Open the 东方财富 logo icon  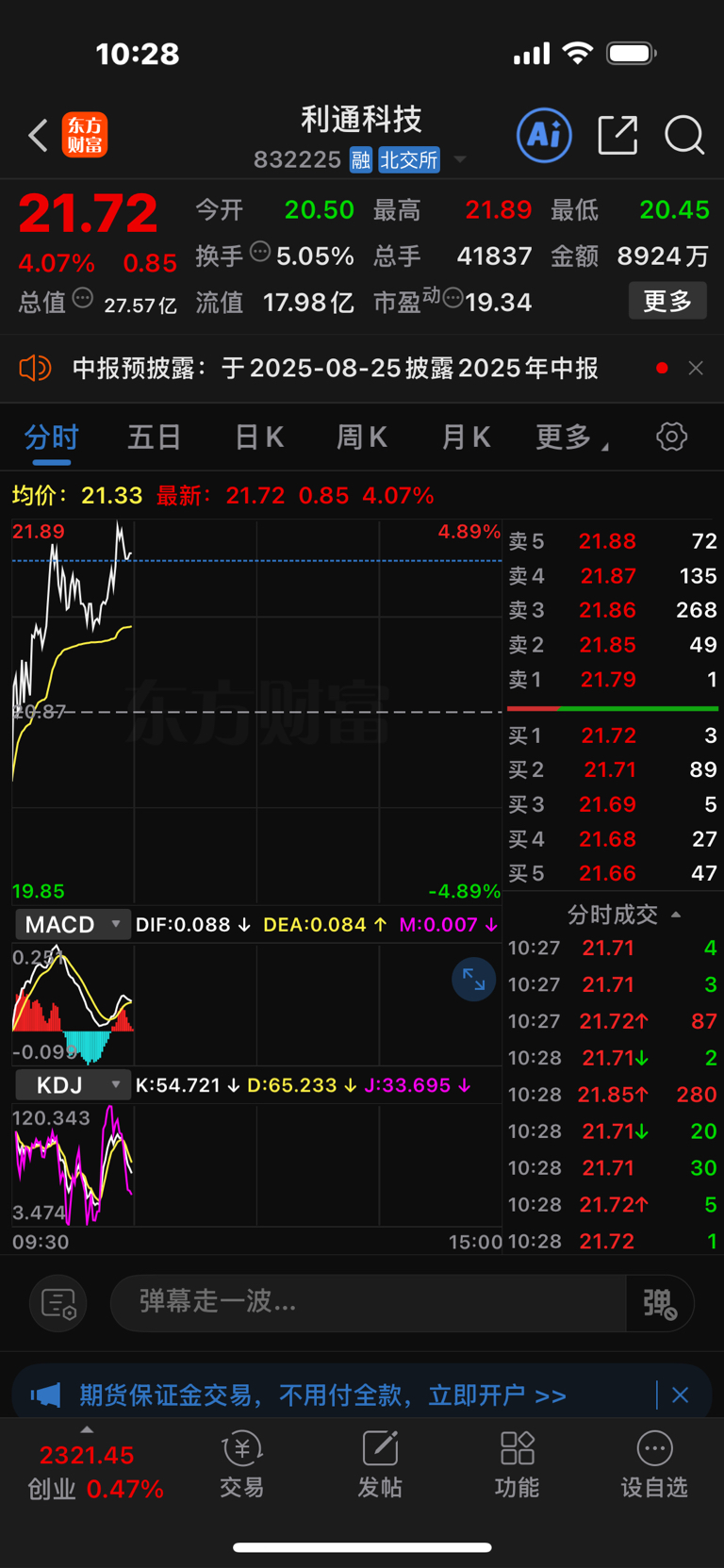[85, 135]
